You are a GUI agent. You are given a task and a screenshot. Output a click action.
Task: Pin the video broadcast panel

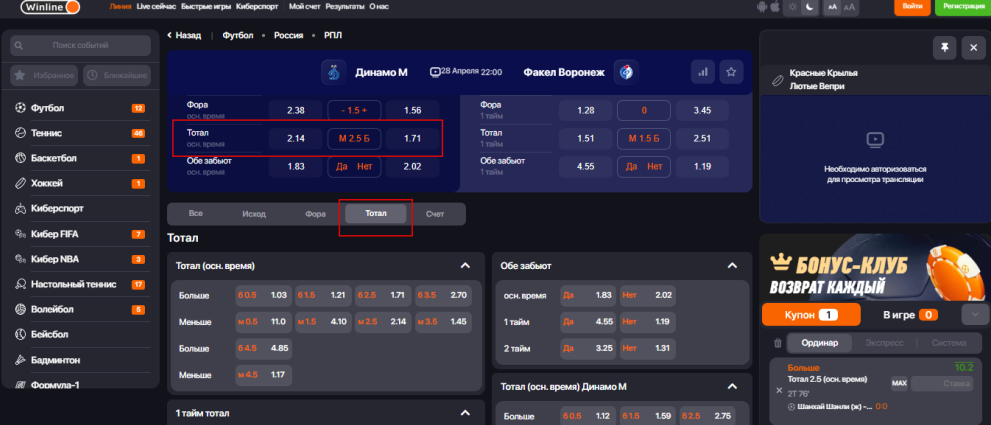click(x=944, y=47)
